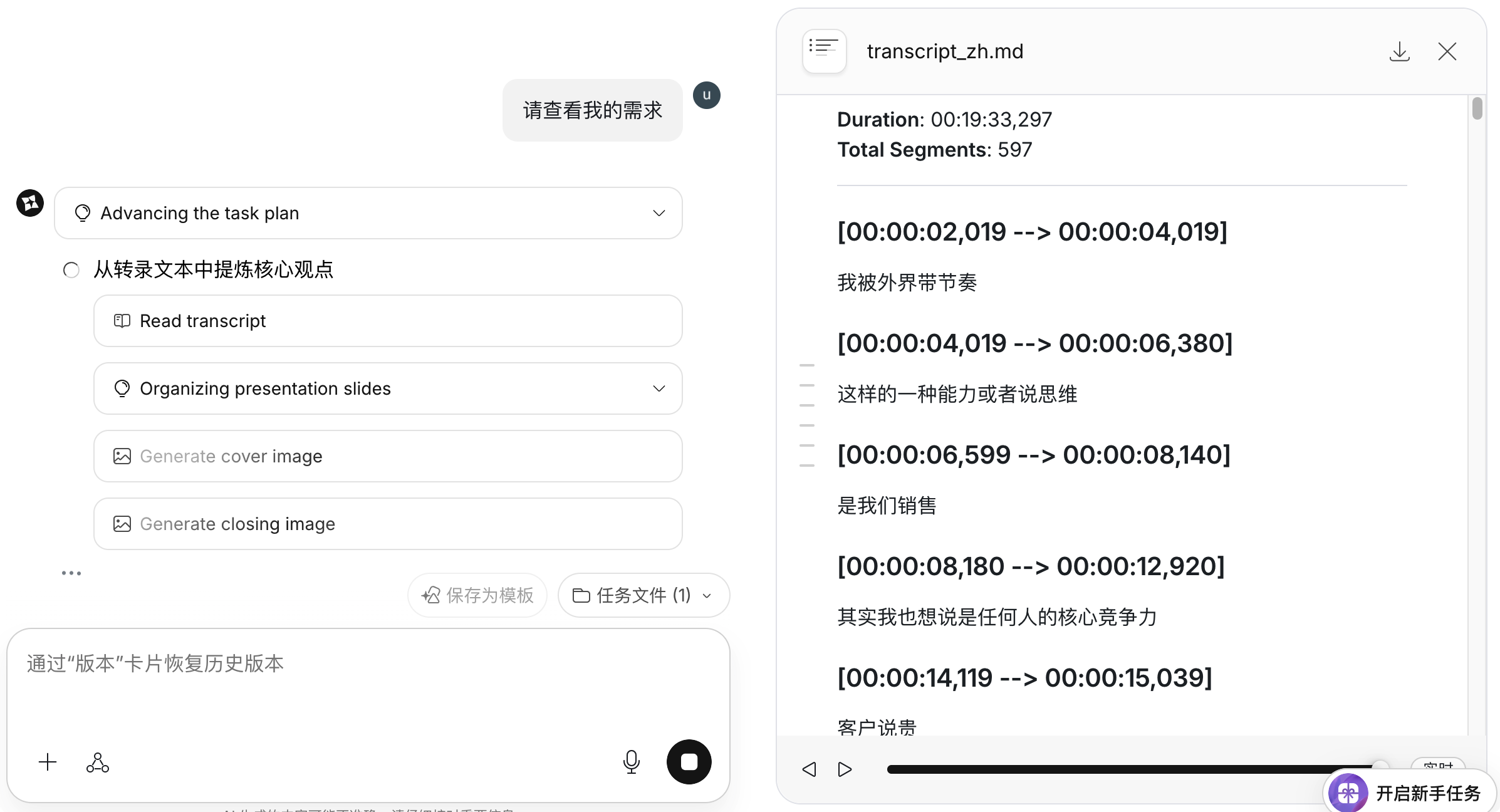The height and width of the screenshot is (812, 1500).
Task: Open the connectors node icon
Action: coord(98,762)
